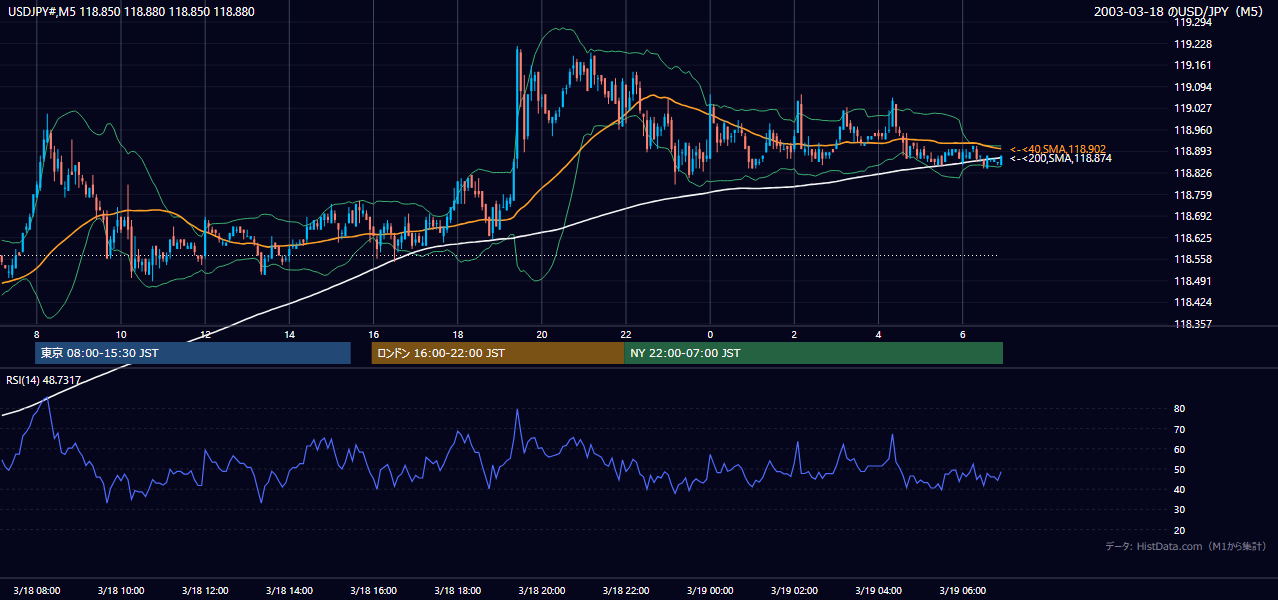Click the 3/19 06:00 date label

point(963,590)
